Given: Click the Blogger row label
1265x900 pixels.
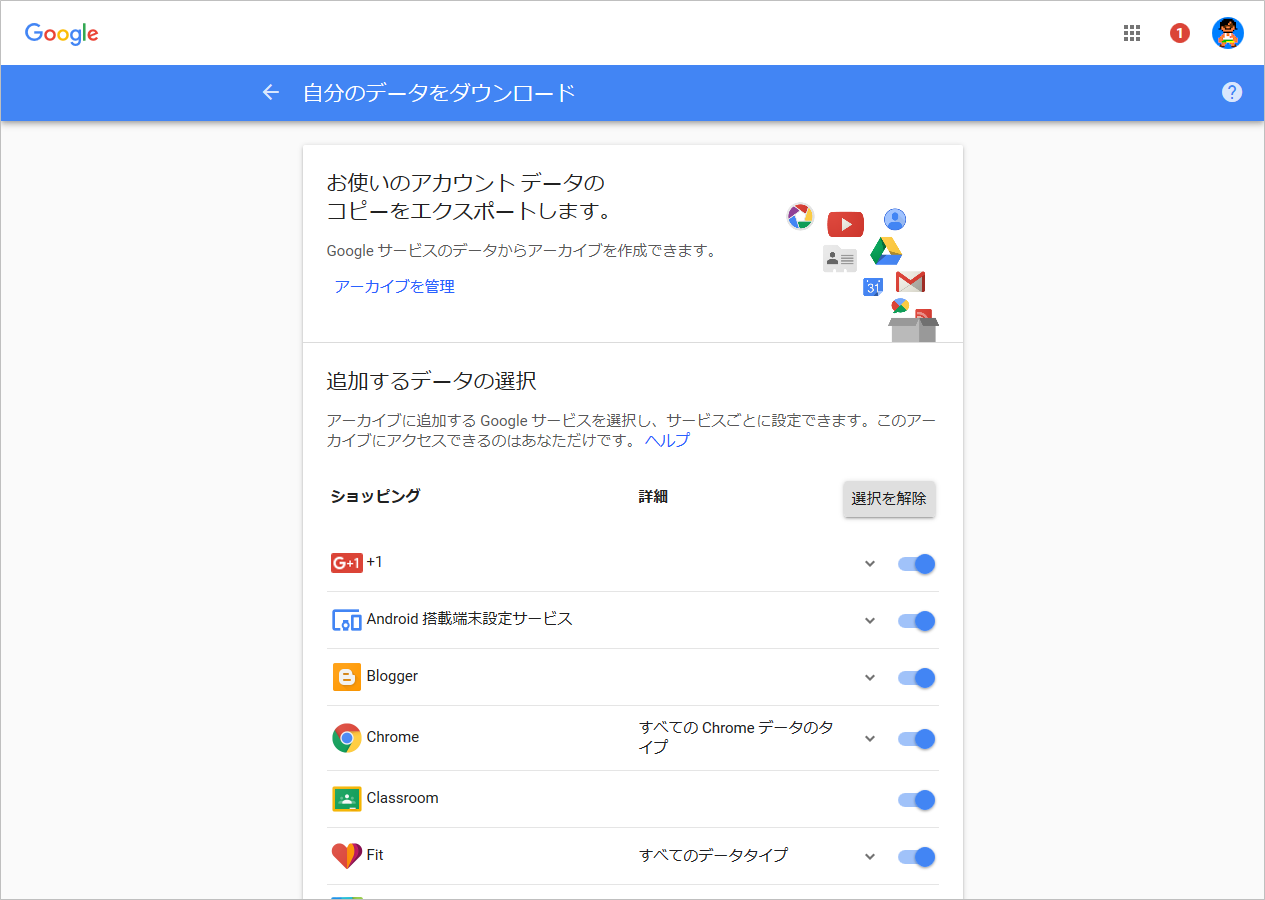Looking at the screenshot, I should 392,677.
